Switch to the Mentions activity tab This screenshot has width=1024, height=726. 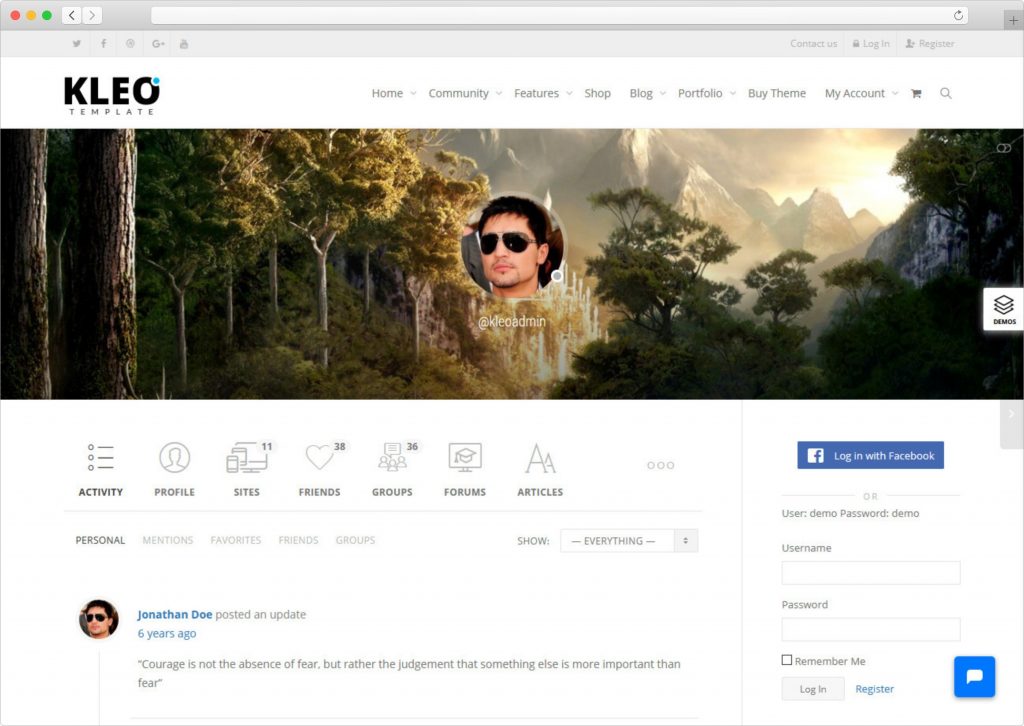coord(167,540)
